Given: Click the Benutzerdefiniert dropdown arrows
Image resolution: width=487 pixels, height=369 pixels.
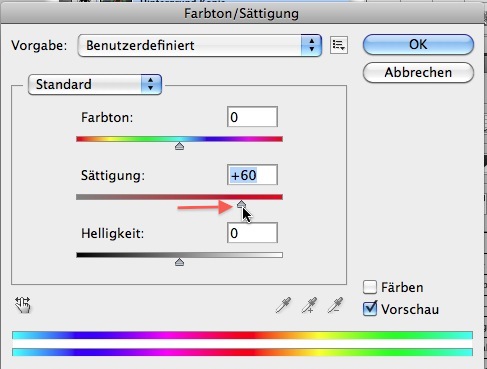Looking at the screenshot, I should tap(311, 45).
